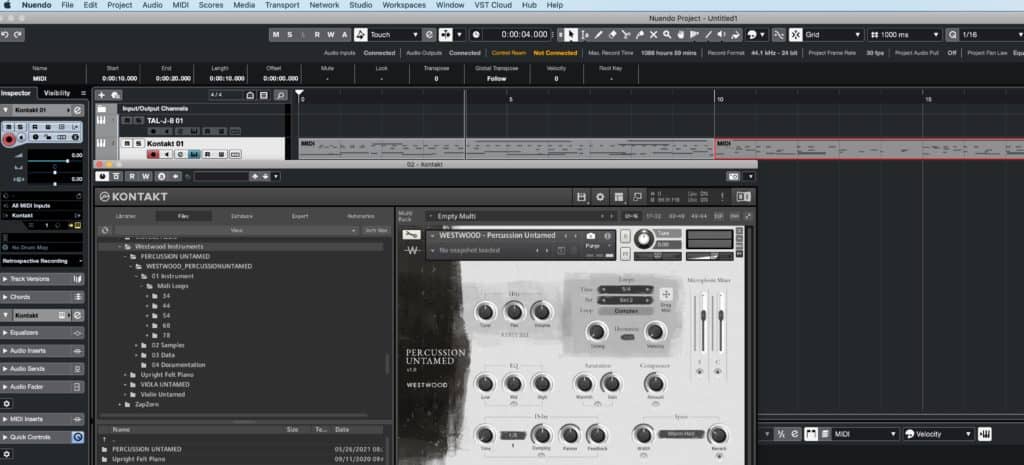Select the Play speaker tool
The width and height of the screenshot is (1024, 465).
click(722, 35)
